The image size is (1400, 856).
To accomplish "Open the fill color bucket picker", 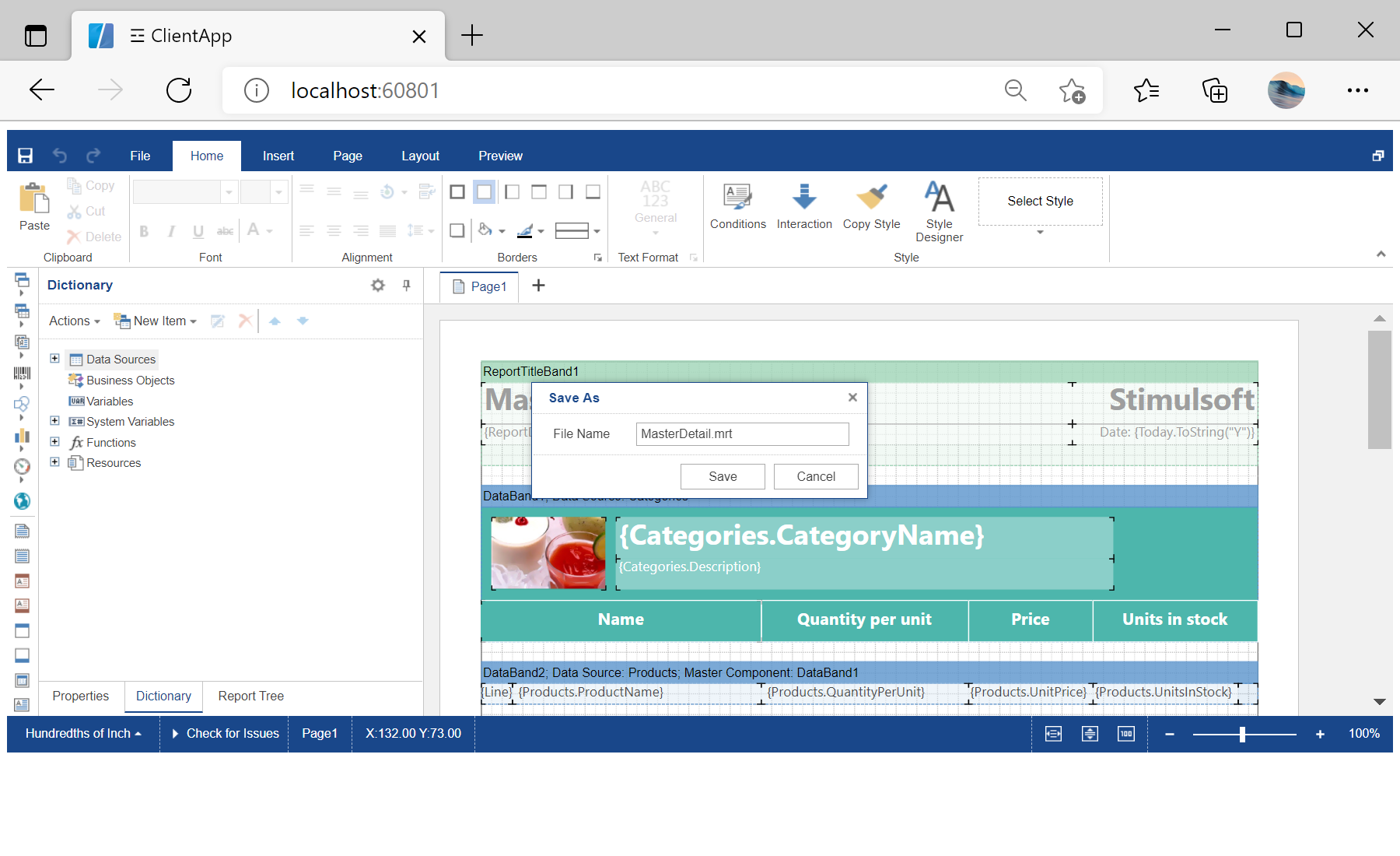I will [491, 230].
